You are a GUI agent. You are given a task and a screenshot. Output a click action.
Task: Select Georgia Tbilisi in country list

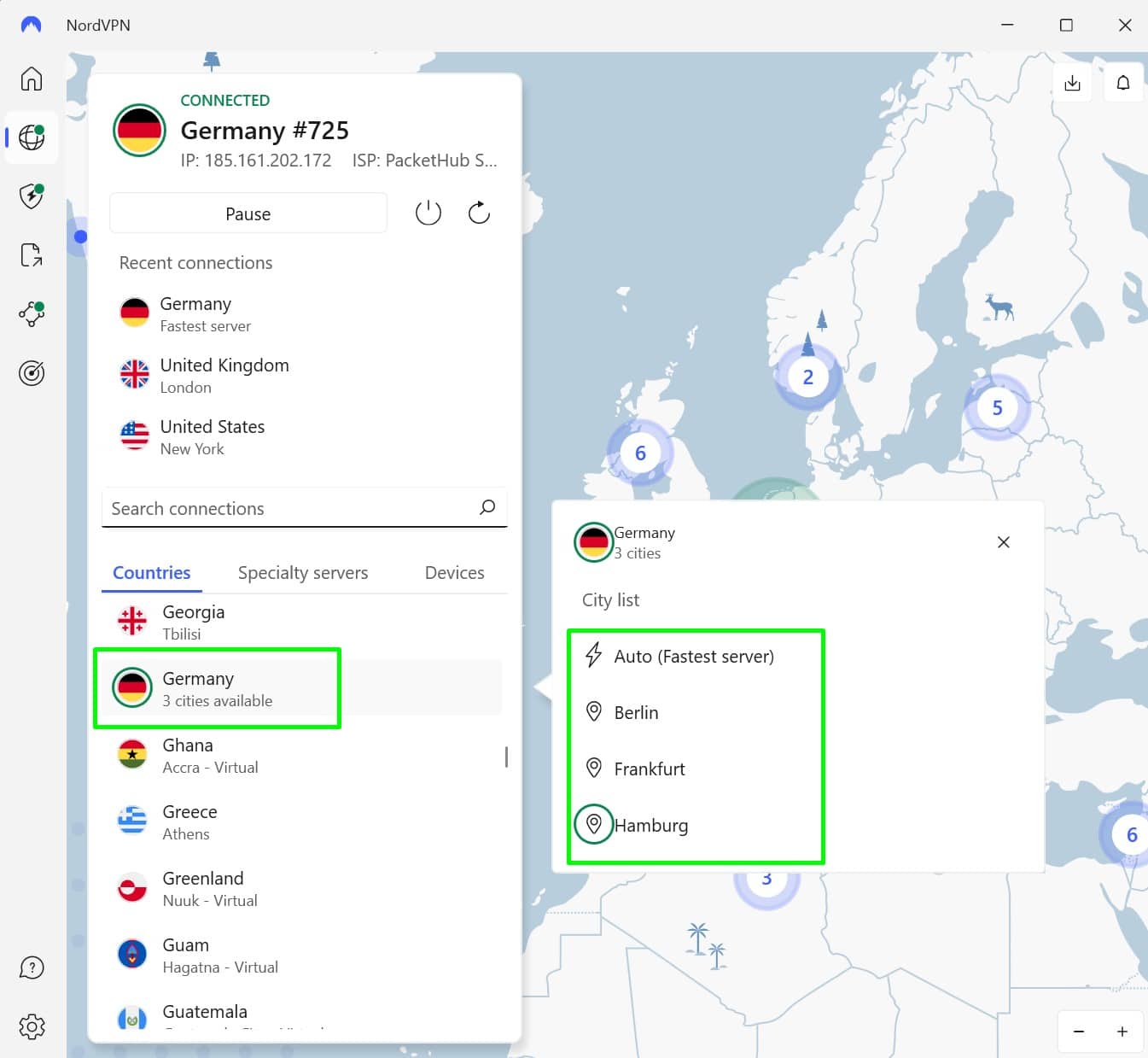(303, 623)
